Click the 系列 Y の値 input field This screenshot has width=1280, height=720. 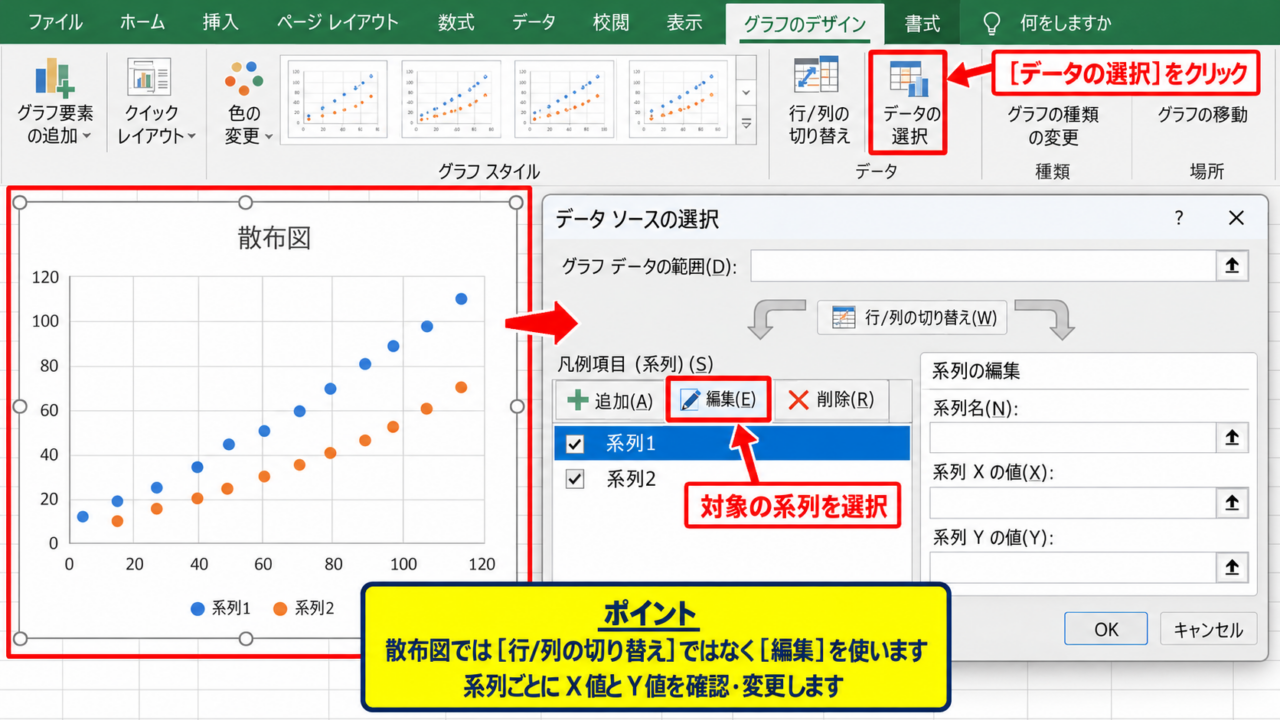point(1072,568)
